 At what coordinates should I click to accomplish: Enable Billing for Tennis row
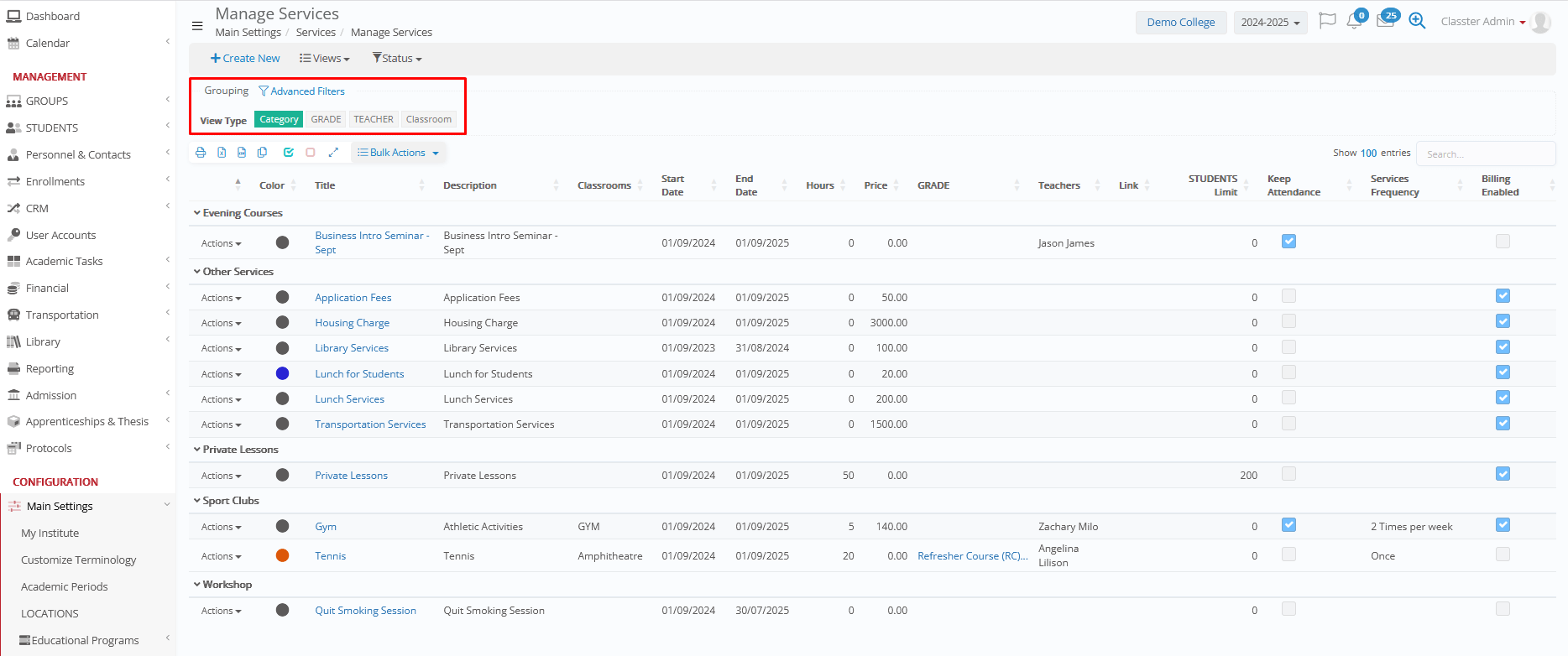click(x=1503, y=554)
